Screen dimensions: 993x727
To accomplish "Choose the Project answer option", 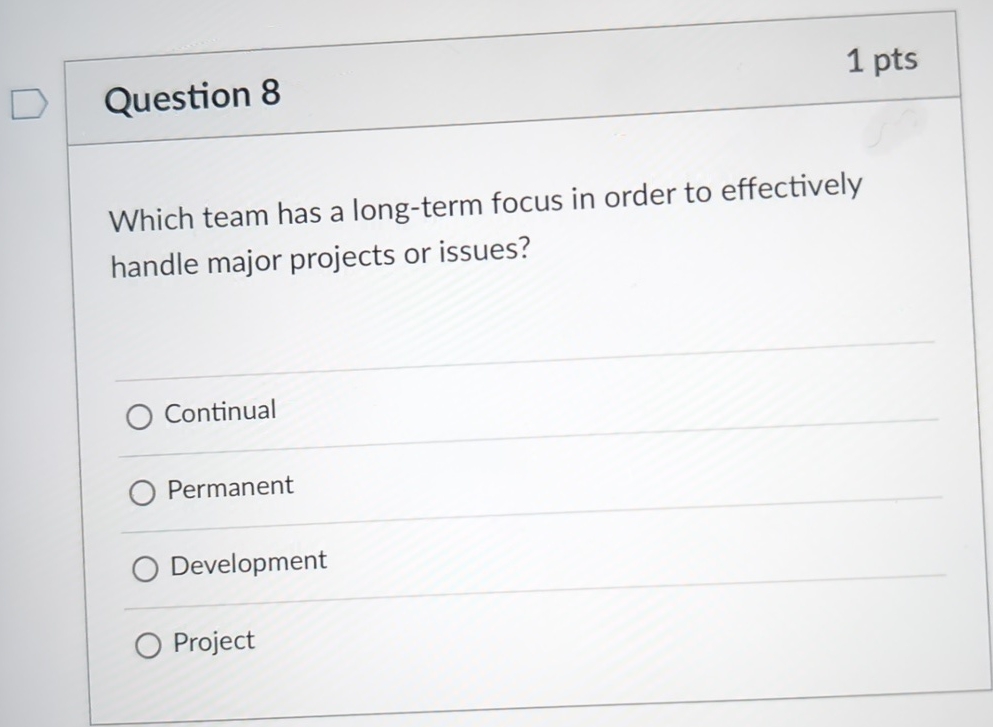I will coord(149,645).
